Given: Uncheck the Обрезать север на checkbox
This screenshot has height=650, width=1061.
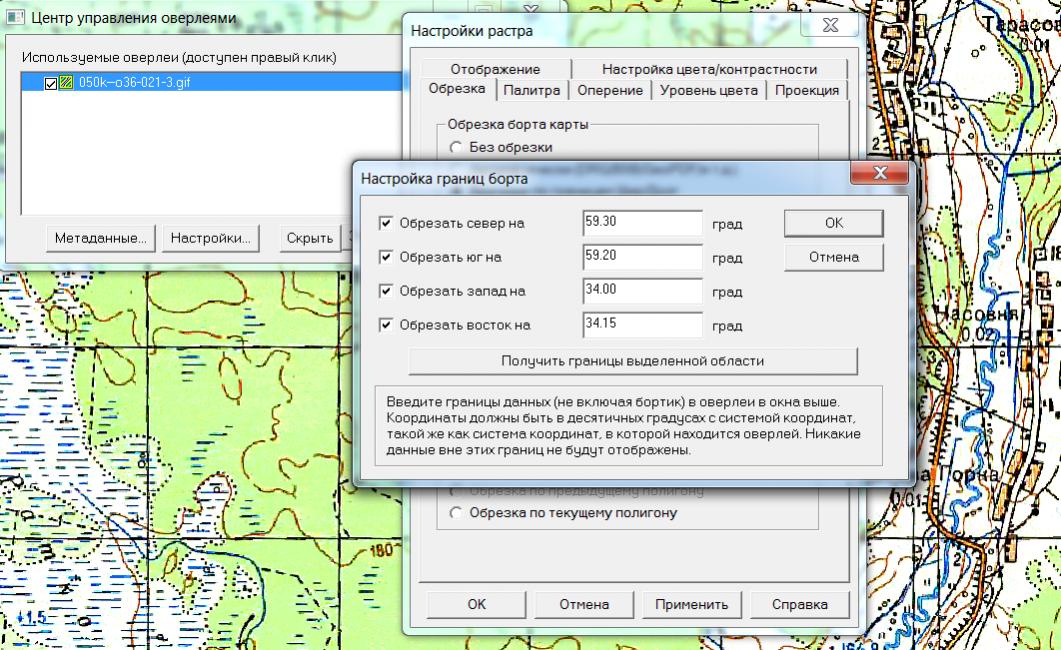Looking at the screenshot, I should pos(386,223).
